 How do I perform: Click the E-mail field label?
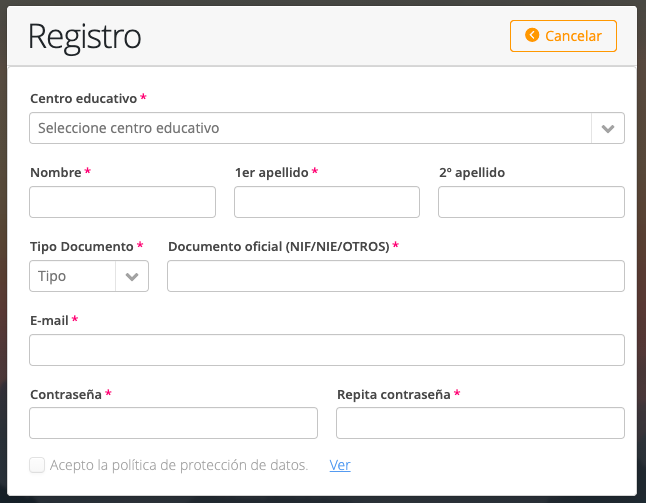(49, 320)
